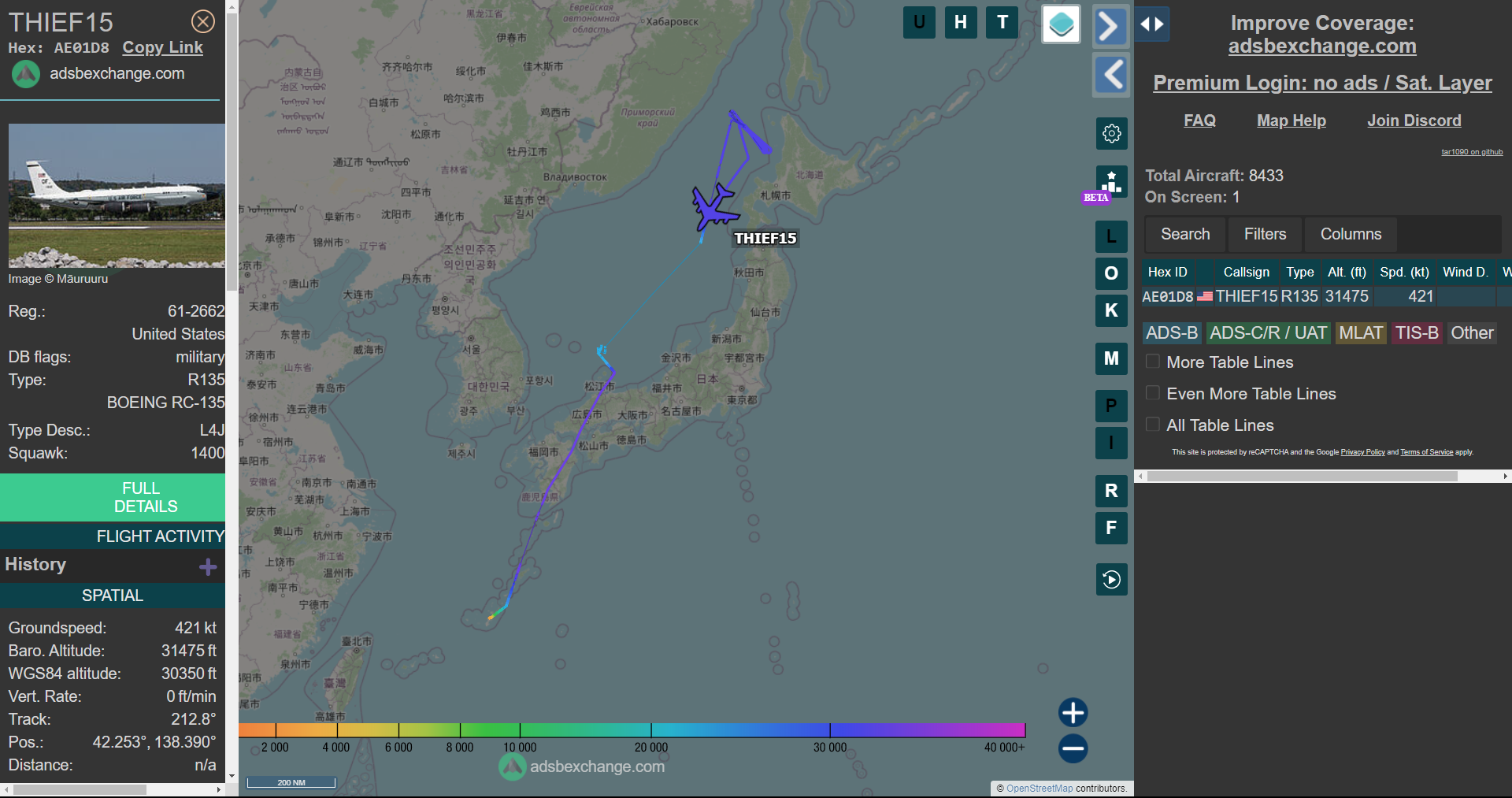Sort table by Alt. (ft) column
The width and height of the screenshot is (1512, 798).
point(1347,272)
